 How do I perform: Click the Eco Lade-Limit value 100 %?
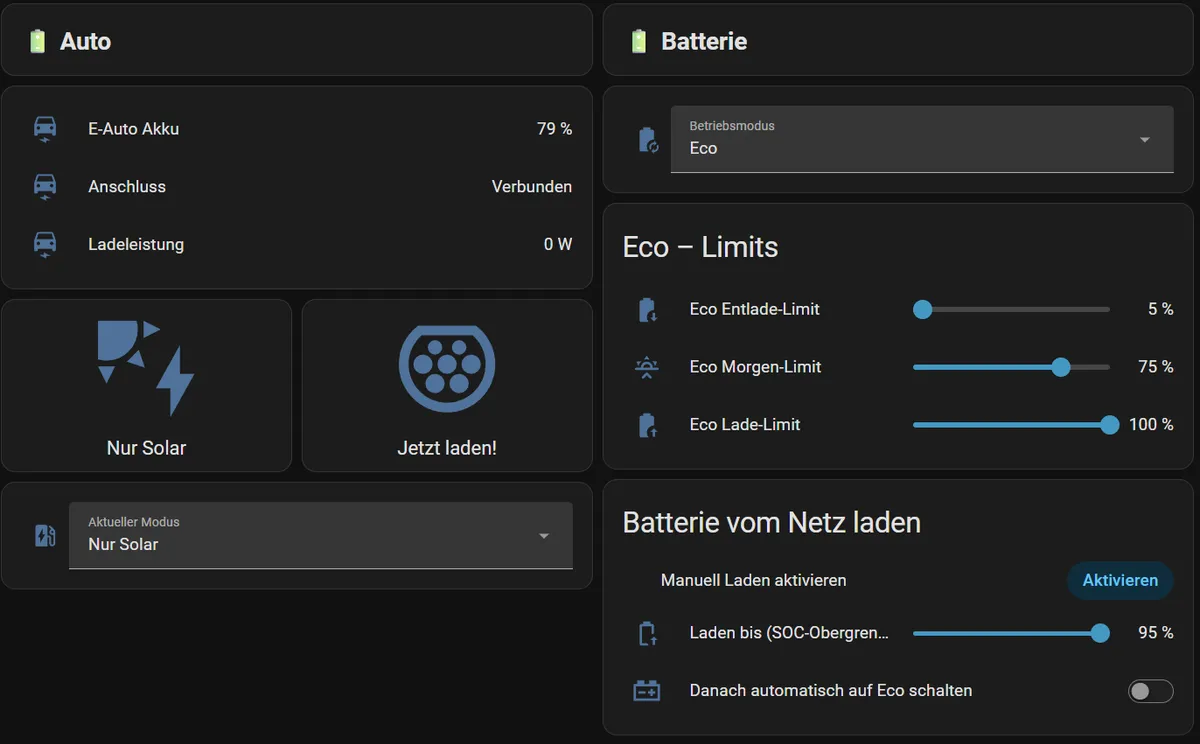coord(1151,425)
